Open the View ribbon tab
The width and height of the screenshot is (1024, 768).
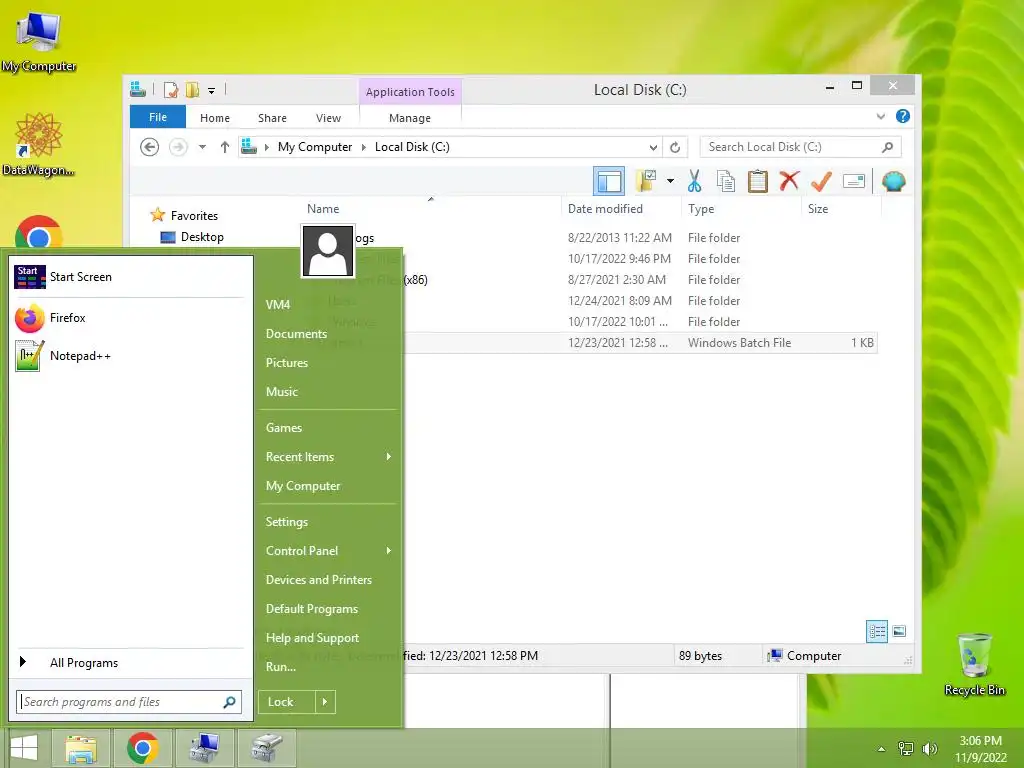(x=328, y=118)
